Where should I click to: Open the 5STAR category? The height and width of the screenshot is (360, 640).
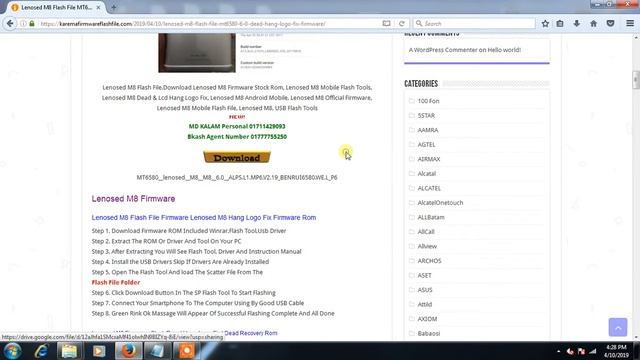point(426,116)
